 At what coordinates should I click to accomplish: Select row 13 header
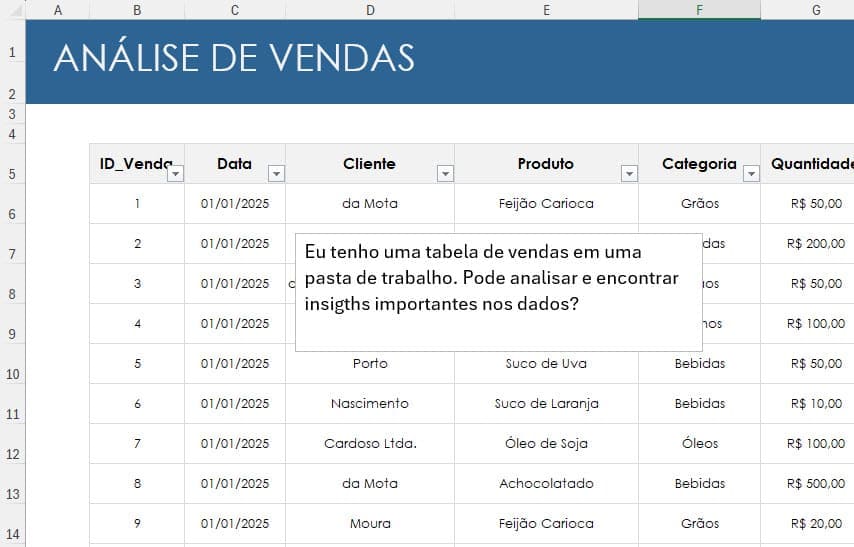[x=12, y=494]
